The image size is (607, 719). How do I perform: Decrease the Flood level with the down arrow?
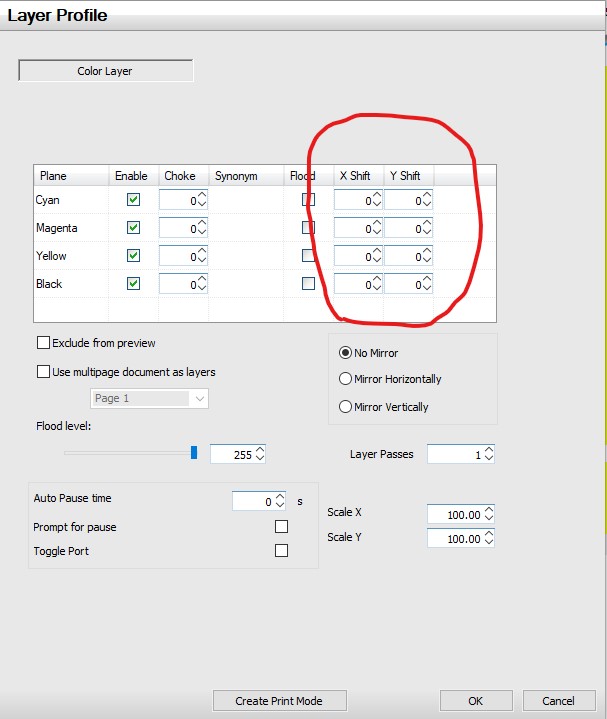pos(260,458)
